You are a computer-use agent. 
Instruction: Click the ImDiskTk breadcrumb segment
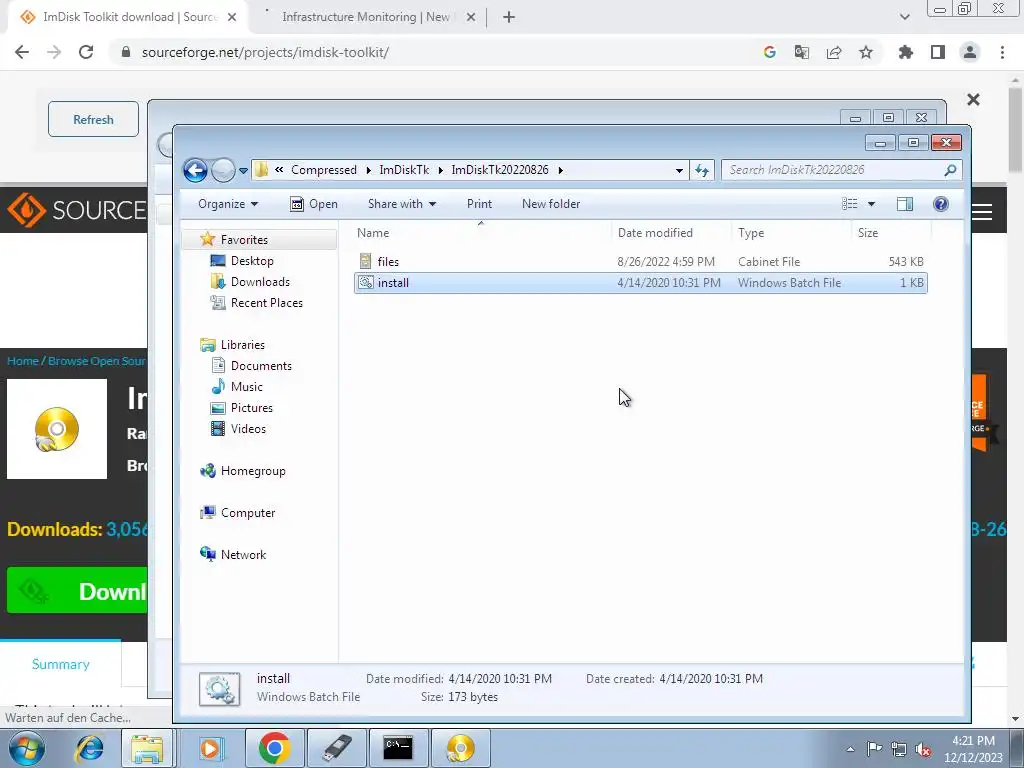click(404, 170)
